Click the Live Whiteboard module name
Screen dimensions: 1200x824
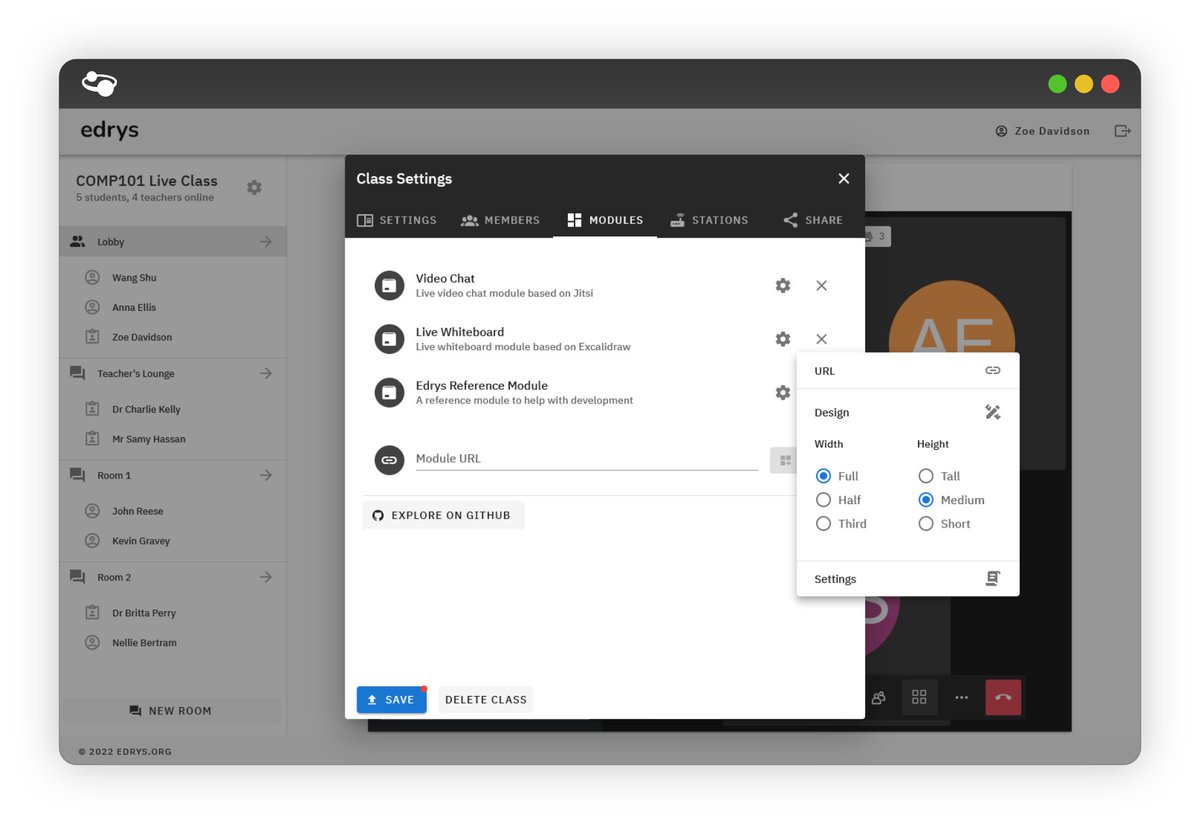tap(460, 332)
